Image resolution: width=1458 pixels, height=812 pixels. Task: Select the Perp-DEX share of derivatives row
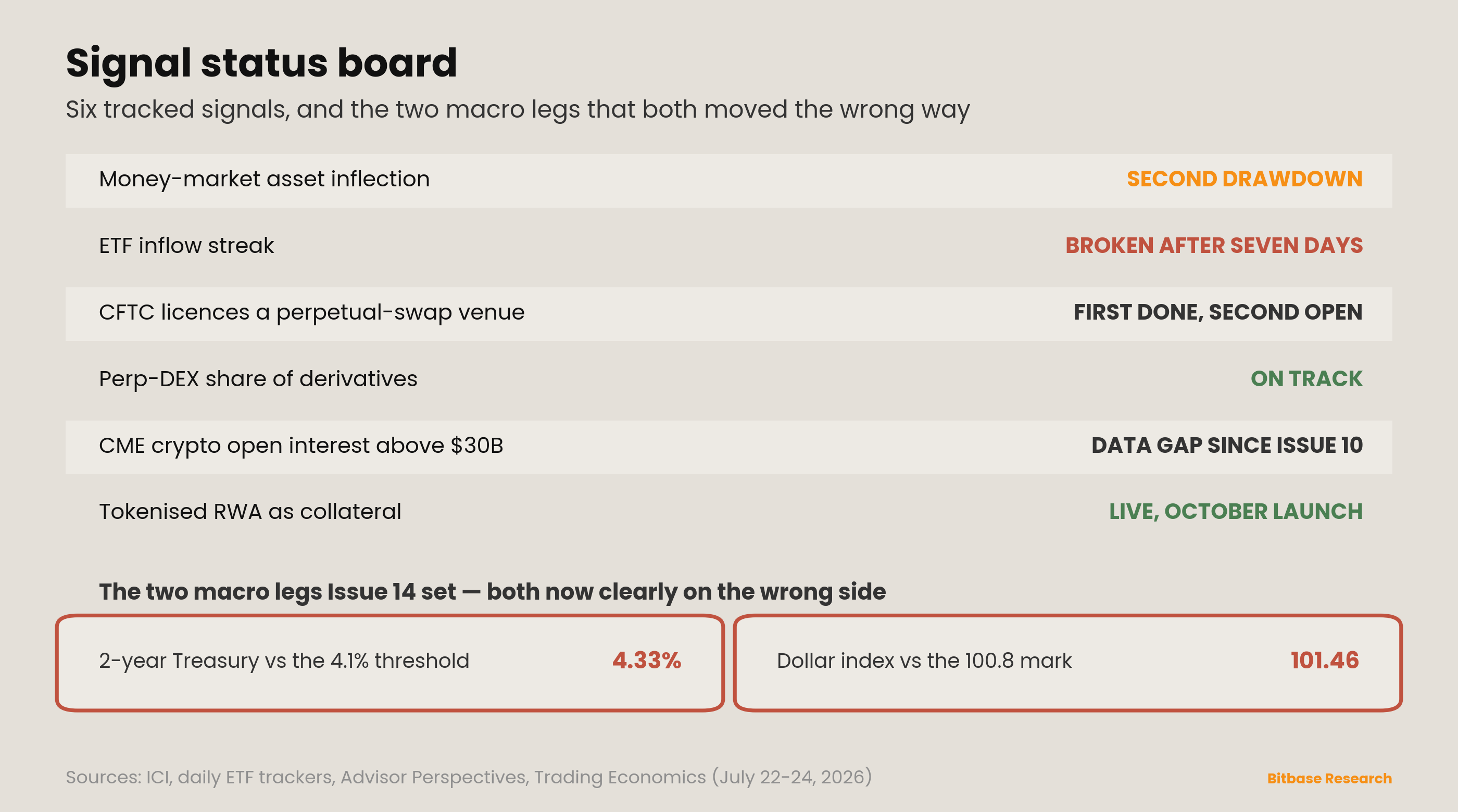(728, 380)
